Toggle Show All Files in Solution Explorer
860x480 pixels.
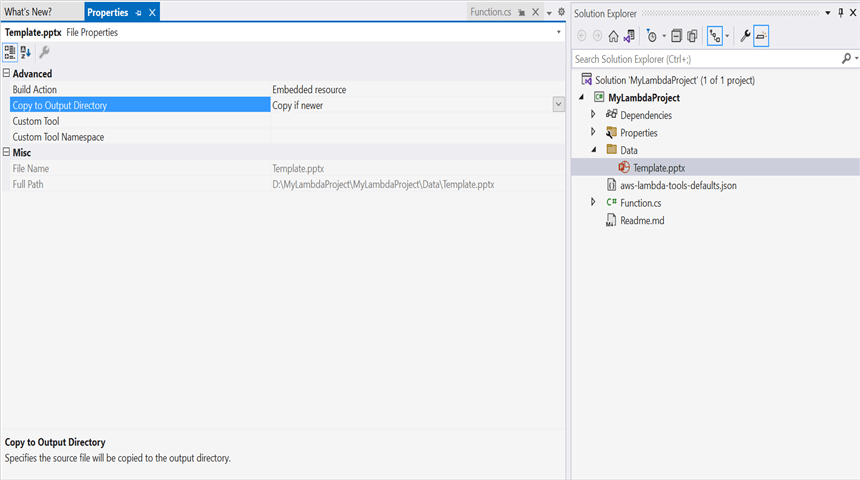tap(692, 36)
